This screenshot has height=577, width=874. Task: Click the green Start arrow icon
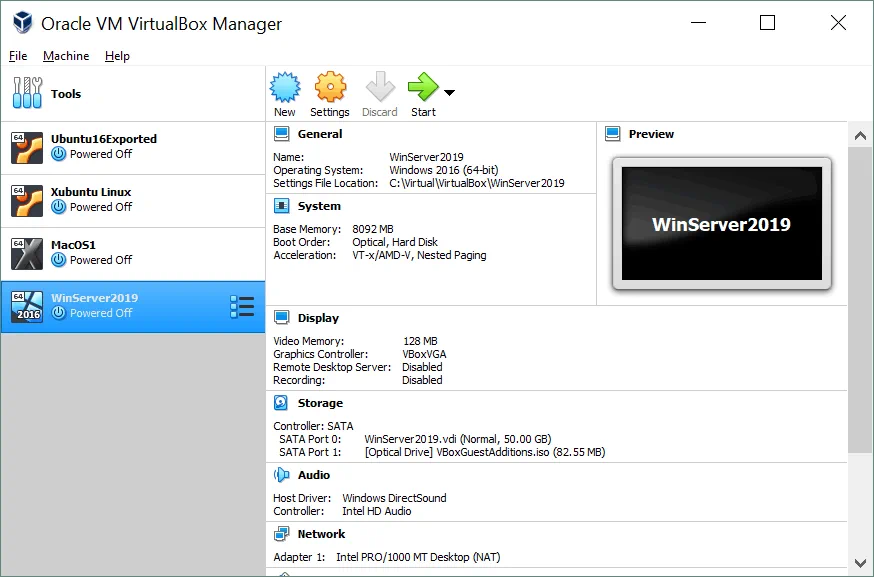tap(423, 88)
